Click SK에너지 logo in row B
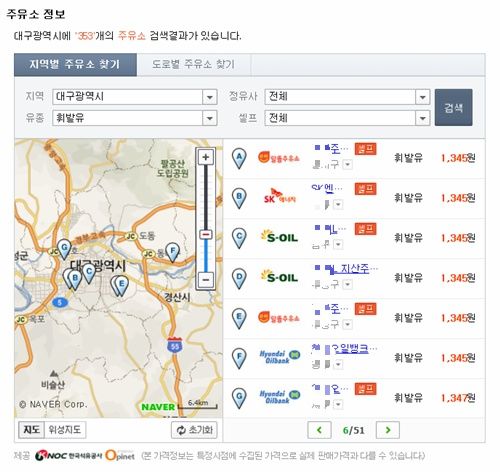The height and width of the screenshot is (472, 500). point(279,197)
